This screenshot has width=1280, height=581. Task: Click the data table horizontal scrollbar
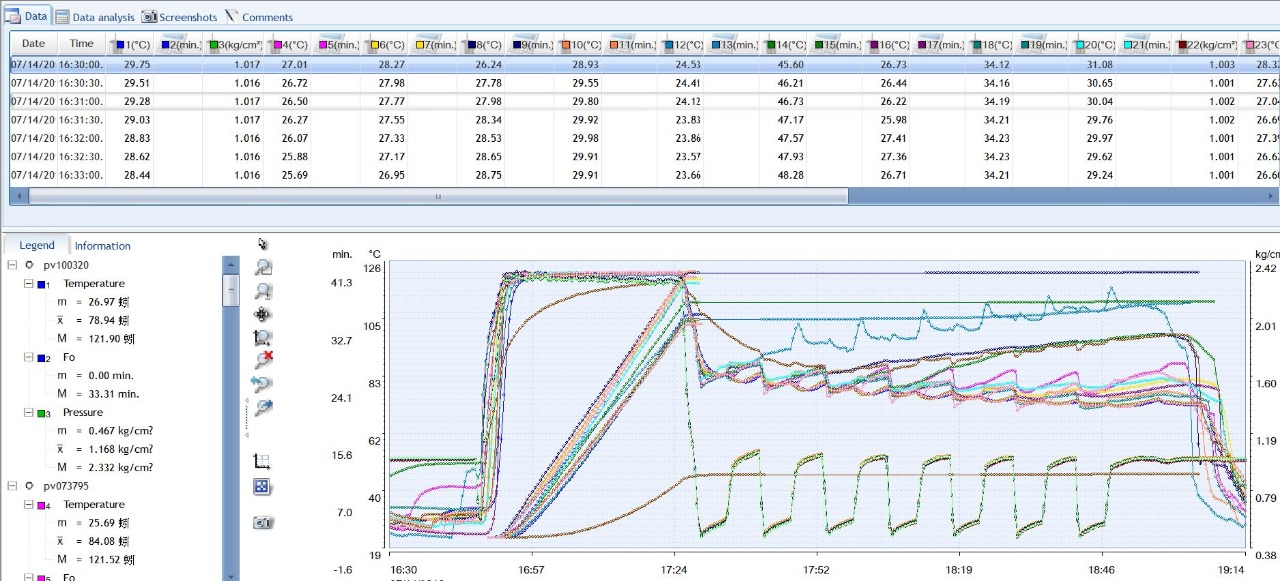(438, 197)
